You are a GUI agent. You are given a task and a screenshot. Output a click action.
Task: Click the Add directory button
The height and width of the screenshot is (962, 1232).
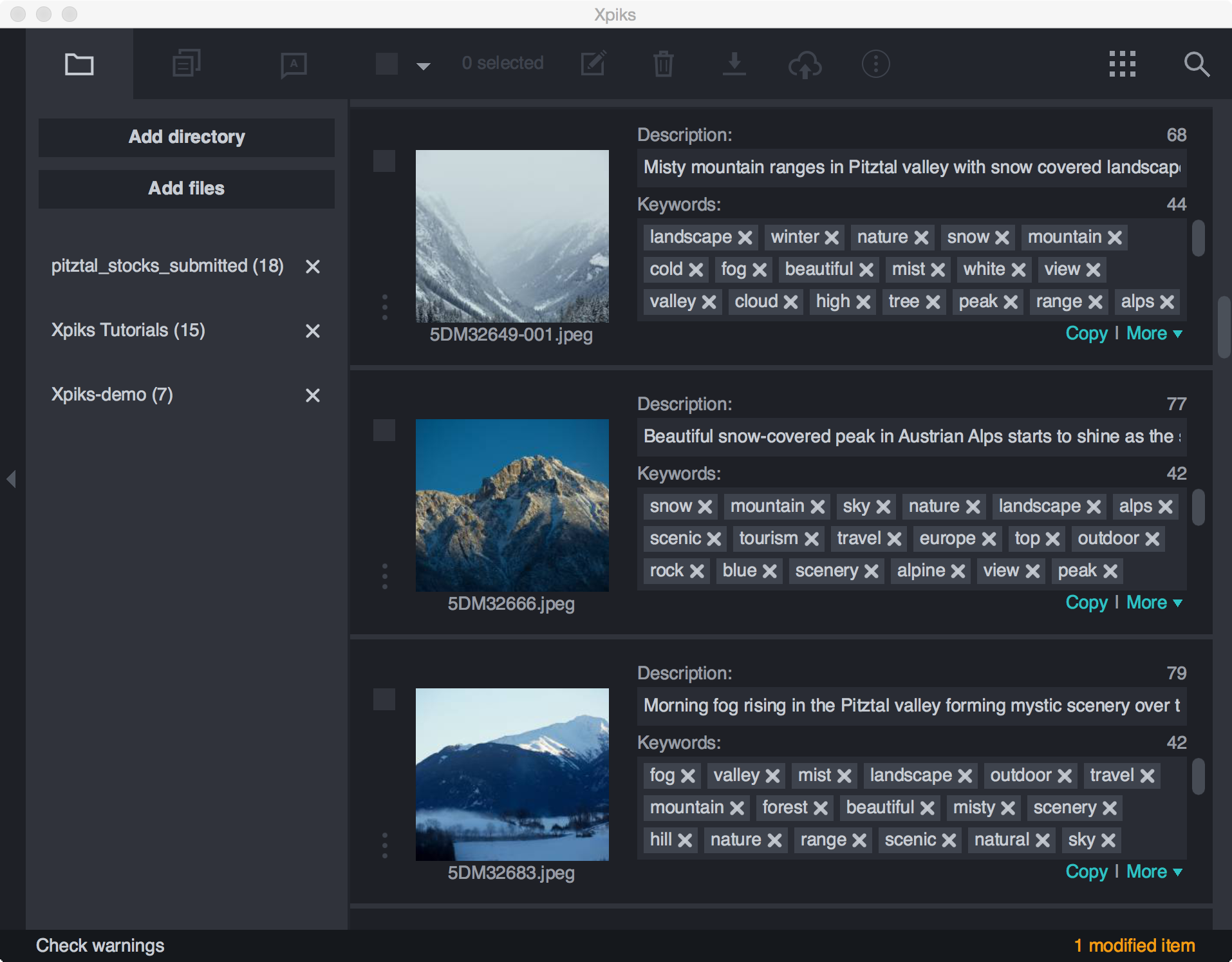(186, 137)
